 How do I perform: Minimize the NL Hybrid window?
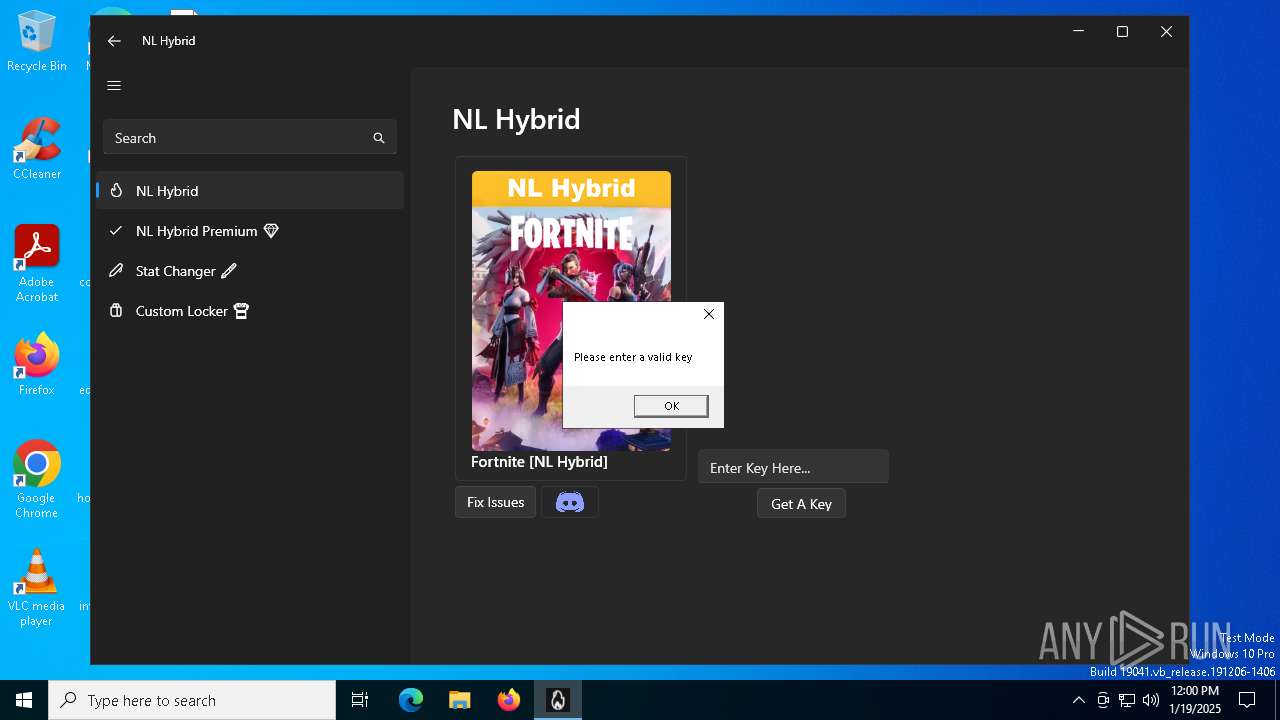(x=1078, y=32)
